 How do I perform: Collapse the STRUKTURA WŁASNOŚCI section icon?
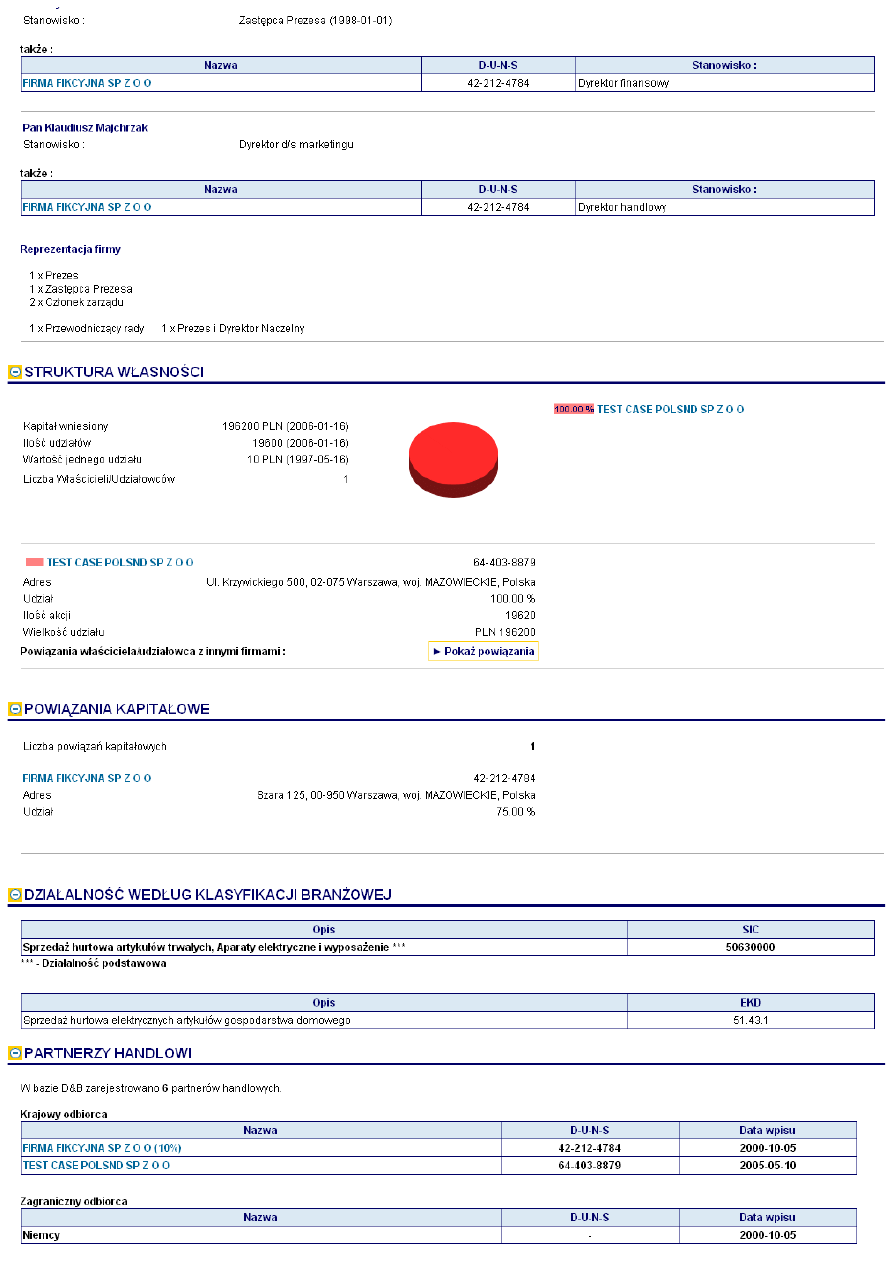click(15, 372)
